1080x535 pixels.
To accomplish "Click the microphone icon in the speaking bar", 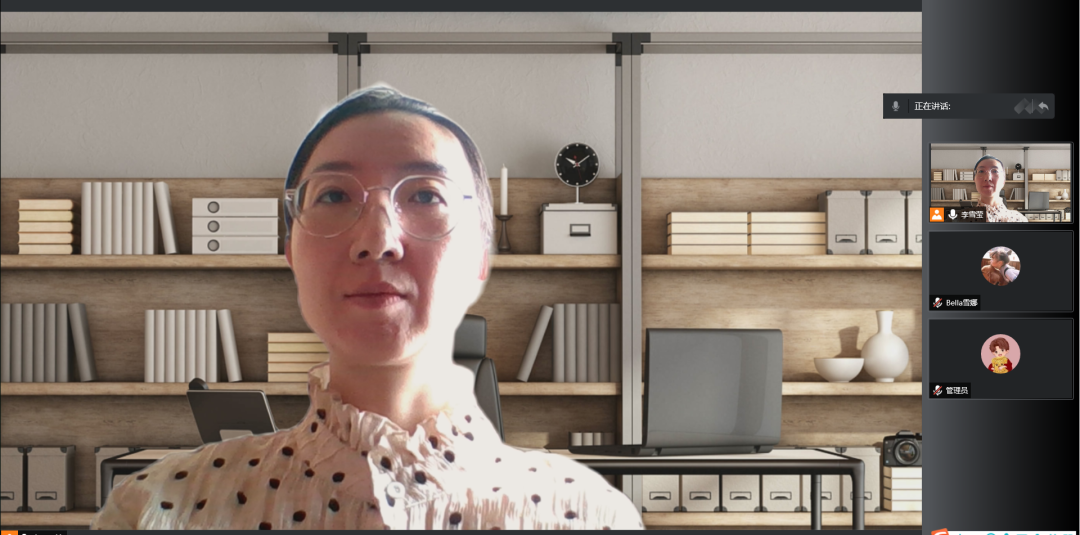I will [x=896, y=106].
